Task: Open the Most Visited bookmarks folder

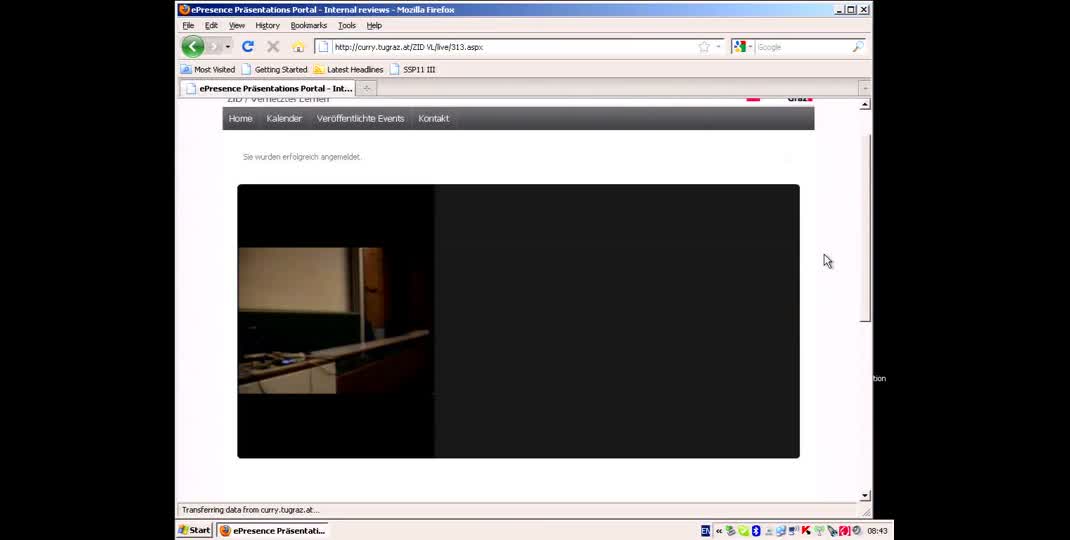Action: click(x=208, y=70)
